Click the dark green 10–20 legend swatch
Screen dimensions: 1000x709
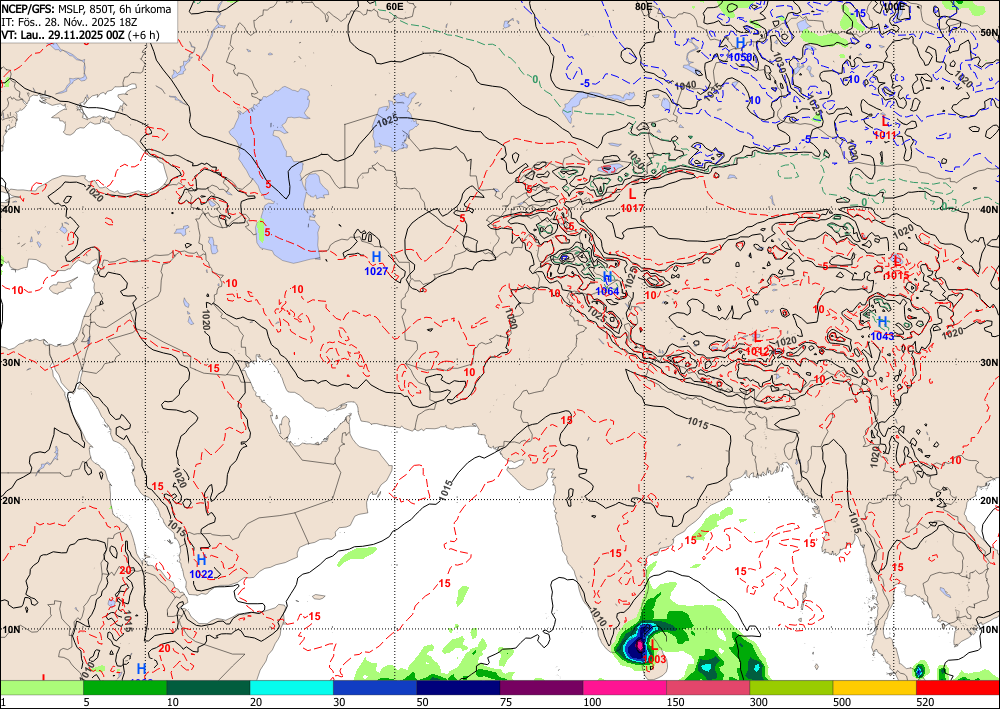click(x=208, y=687)
